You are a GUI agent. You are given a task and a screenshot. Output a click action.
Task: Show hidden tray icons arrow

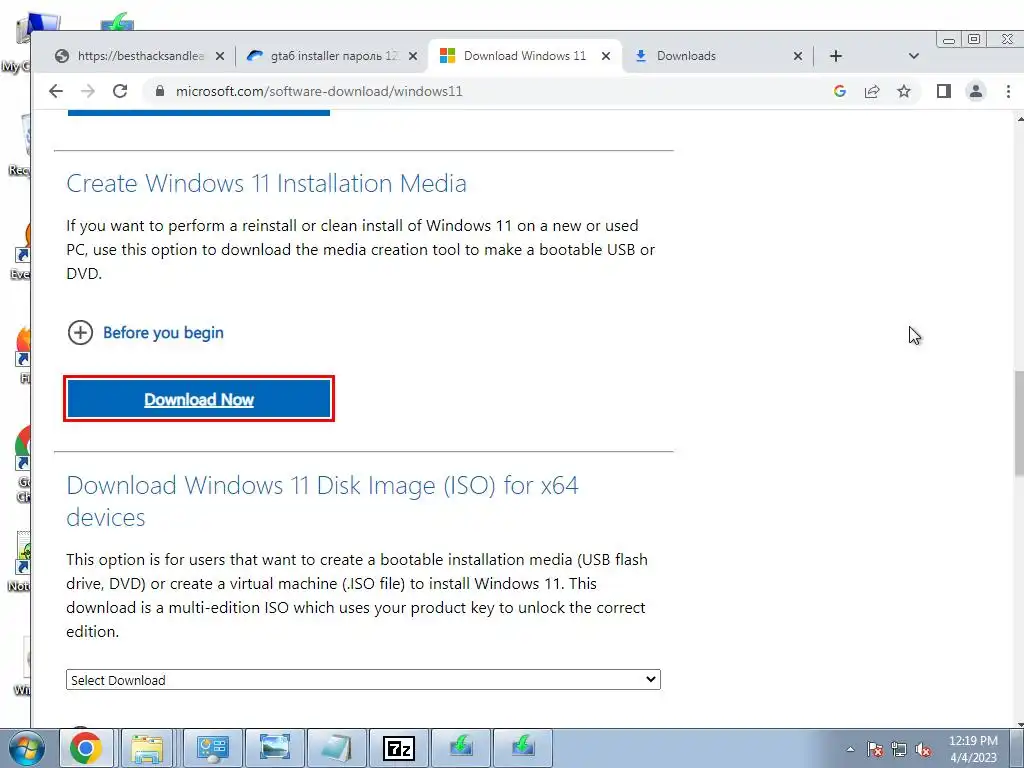pyautogui.click(x=850, y=749)
